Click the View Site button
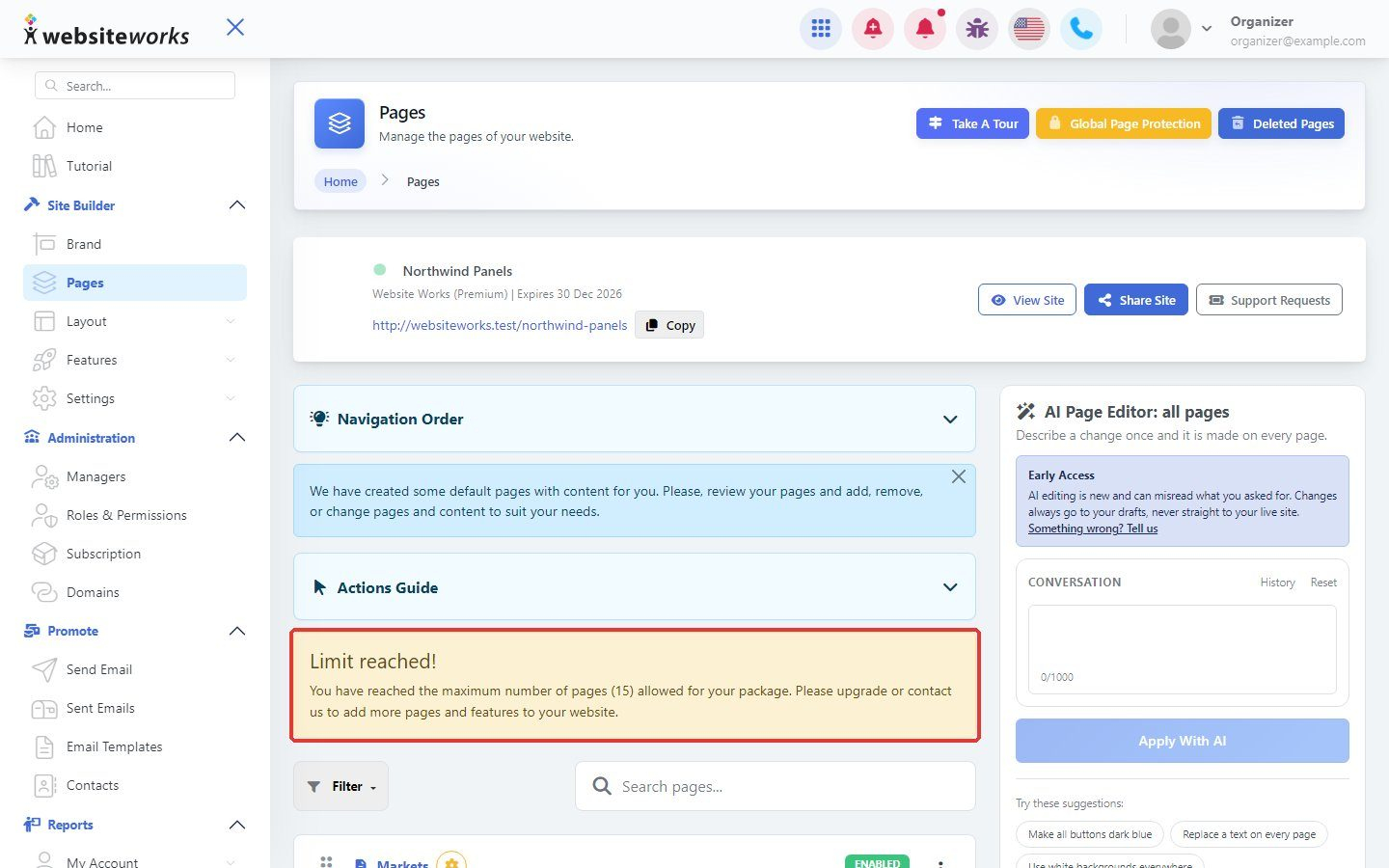Viewport: 1389px width, 868px height. (1027, 300)
